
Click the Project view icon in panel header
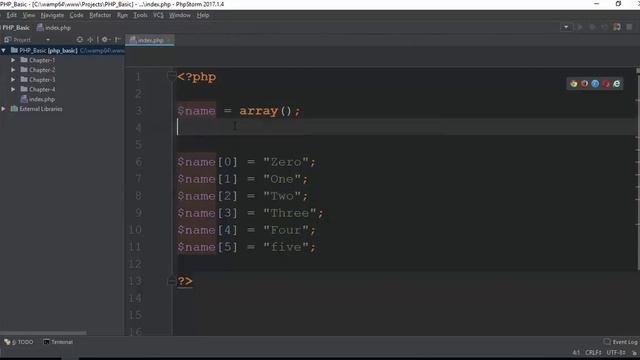click(7, 40)
